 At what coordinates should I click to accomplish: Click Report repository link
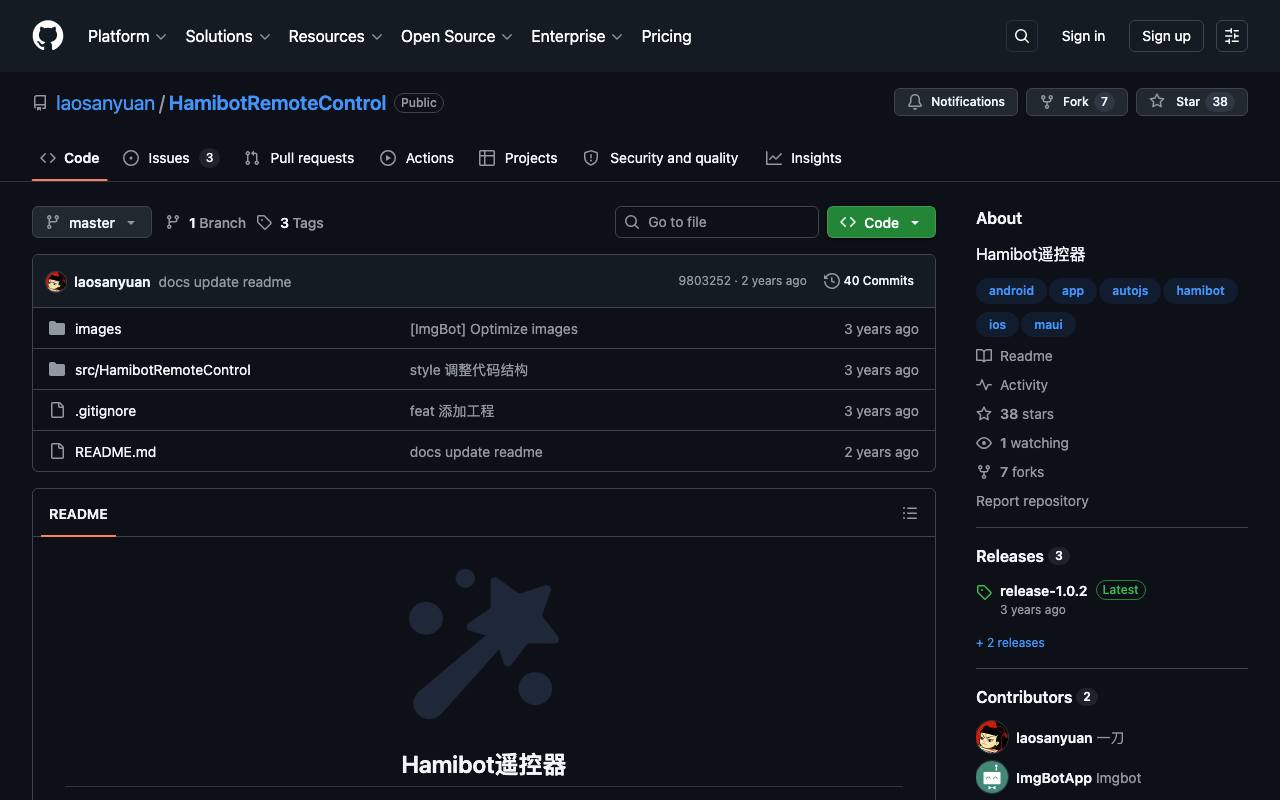point(1032,501)
